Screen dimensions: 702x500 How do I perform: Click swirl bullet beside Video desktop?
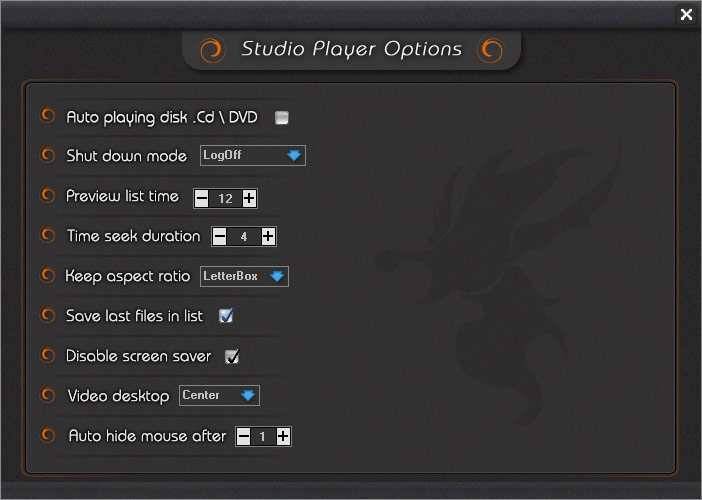(x=47, y=395)
